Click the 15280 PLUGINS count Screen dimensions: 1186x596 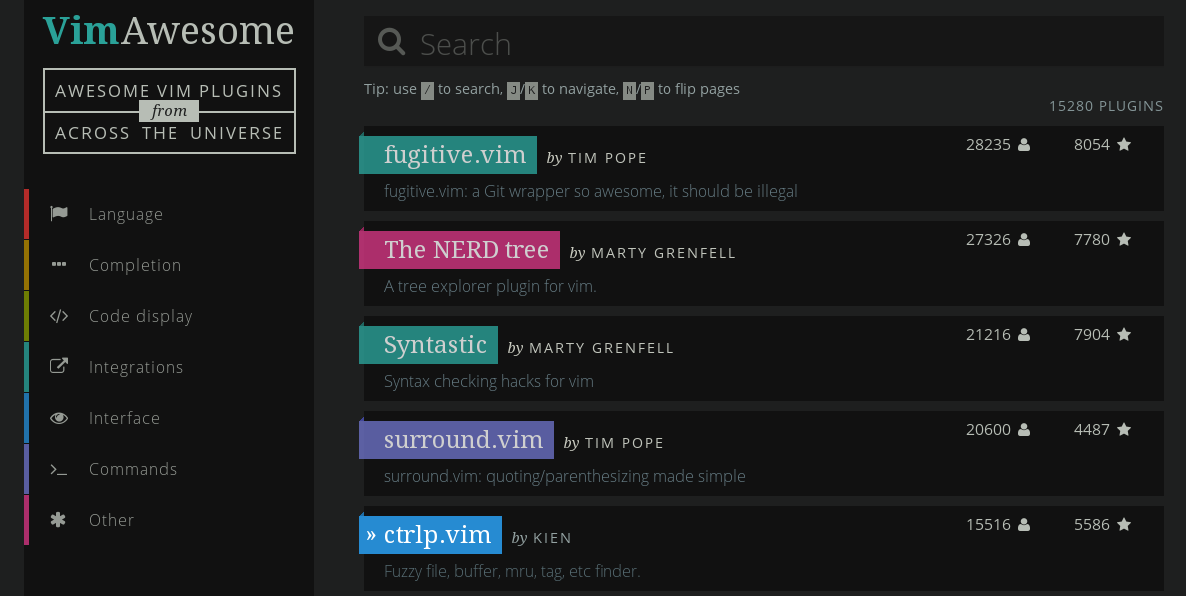(1106, 106)
